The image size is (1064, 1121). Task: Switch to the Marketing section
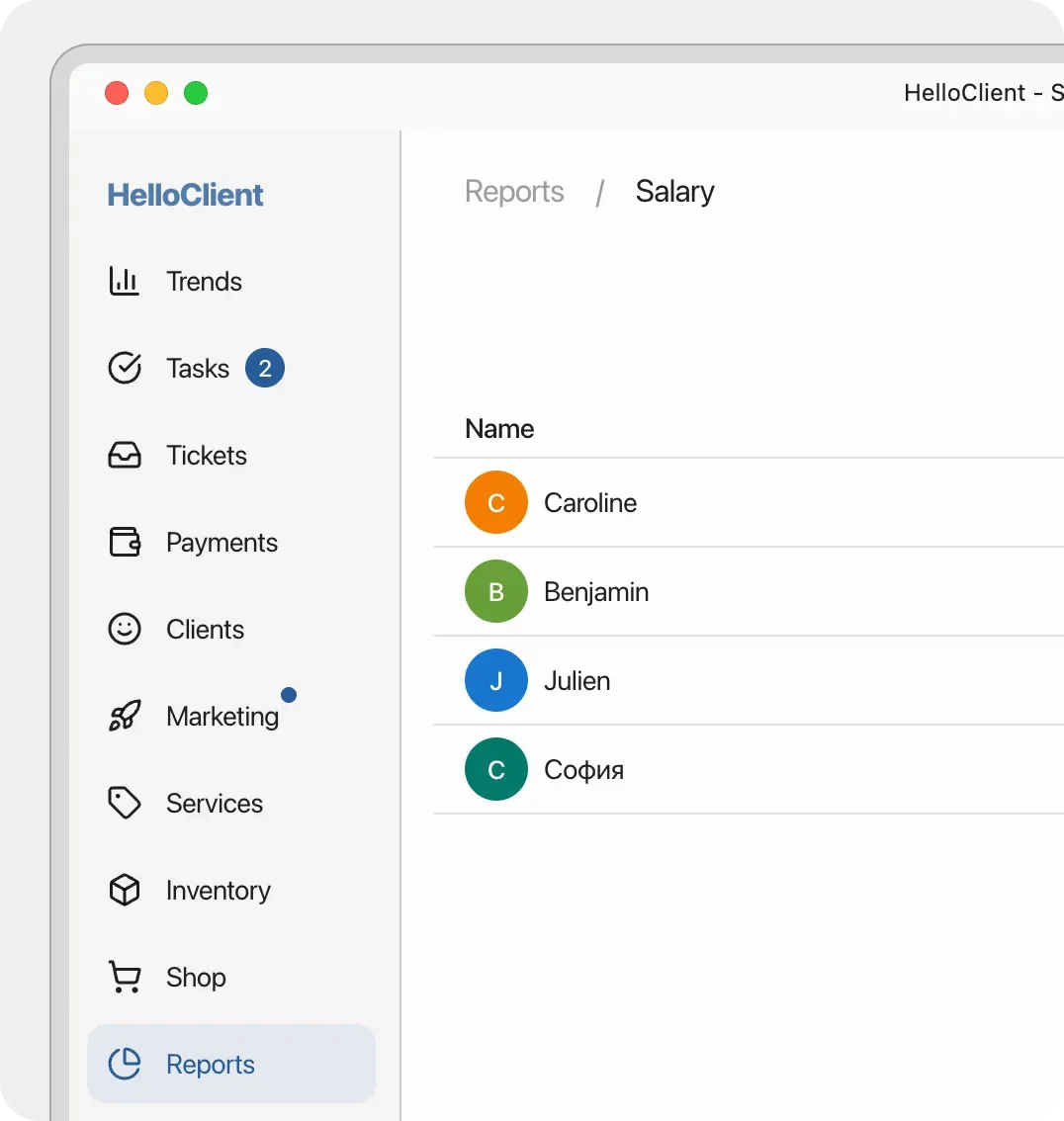pos(221,718)
